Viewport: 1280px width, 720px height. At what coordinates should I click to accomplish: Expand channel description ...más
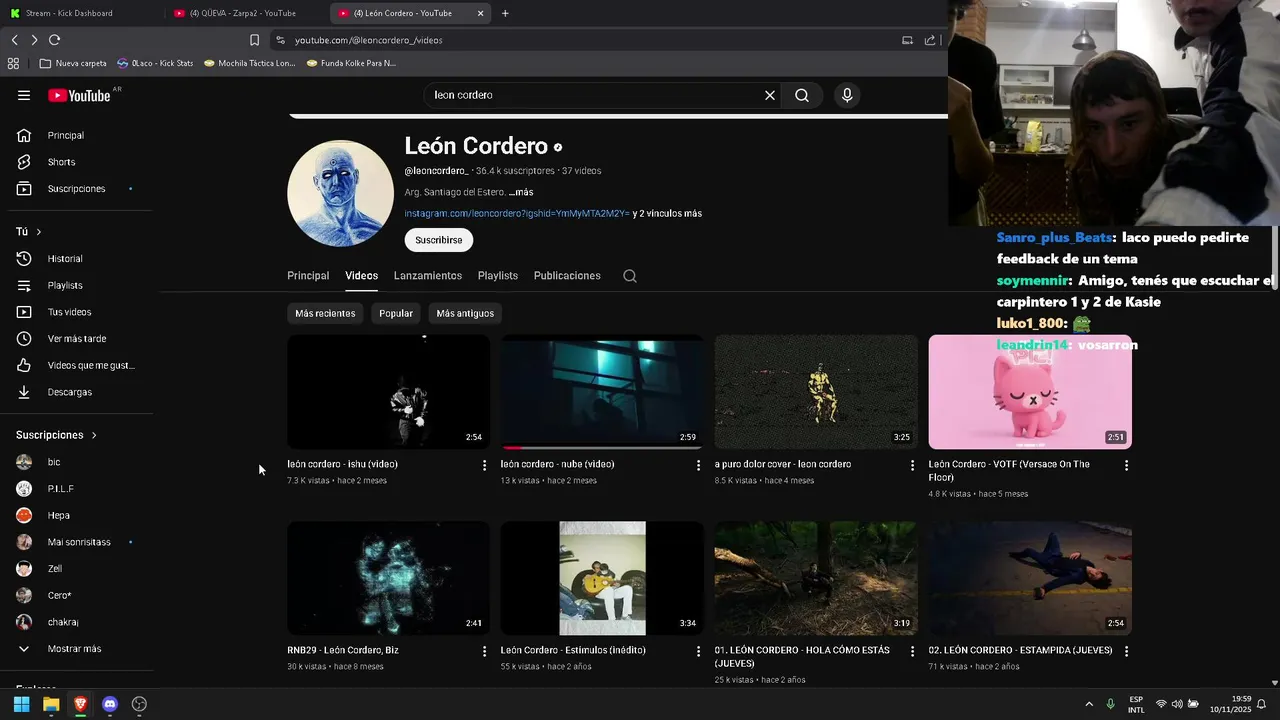[521, 192]
